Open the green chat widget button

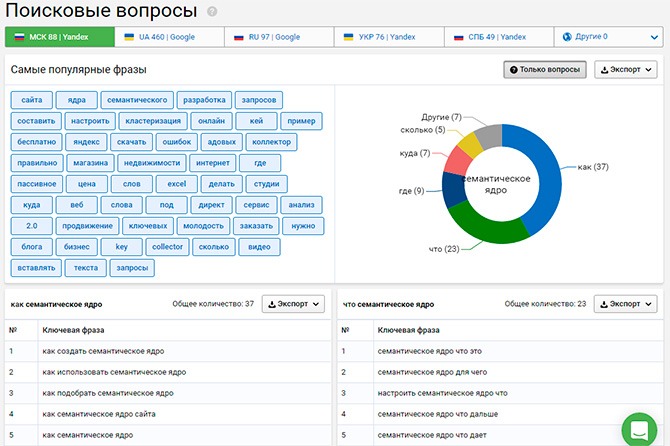639,430
